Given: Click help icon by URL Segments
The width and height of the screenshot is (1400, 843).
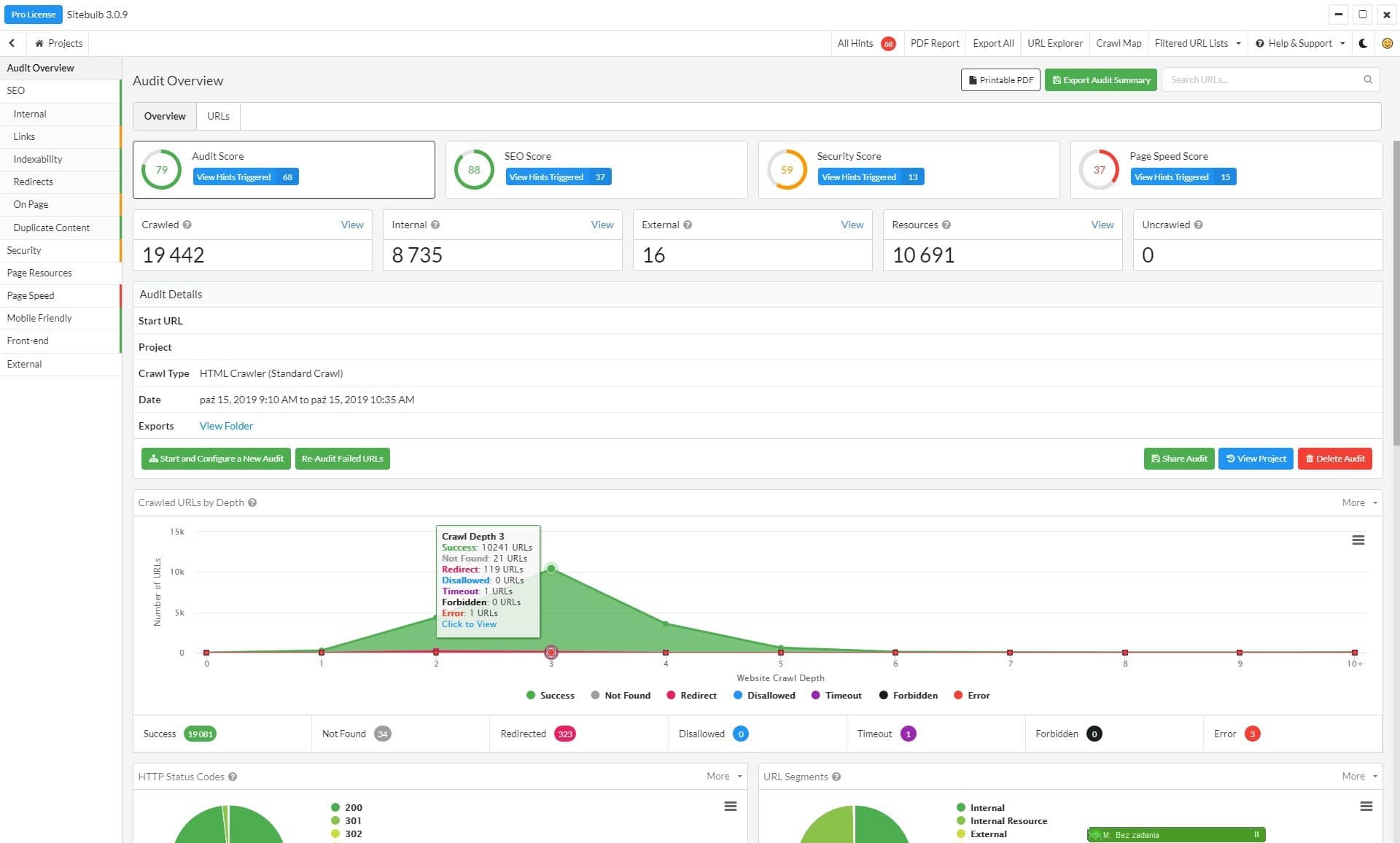Looking at the screenshot, I should coord(836,777).
